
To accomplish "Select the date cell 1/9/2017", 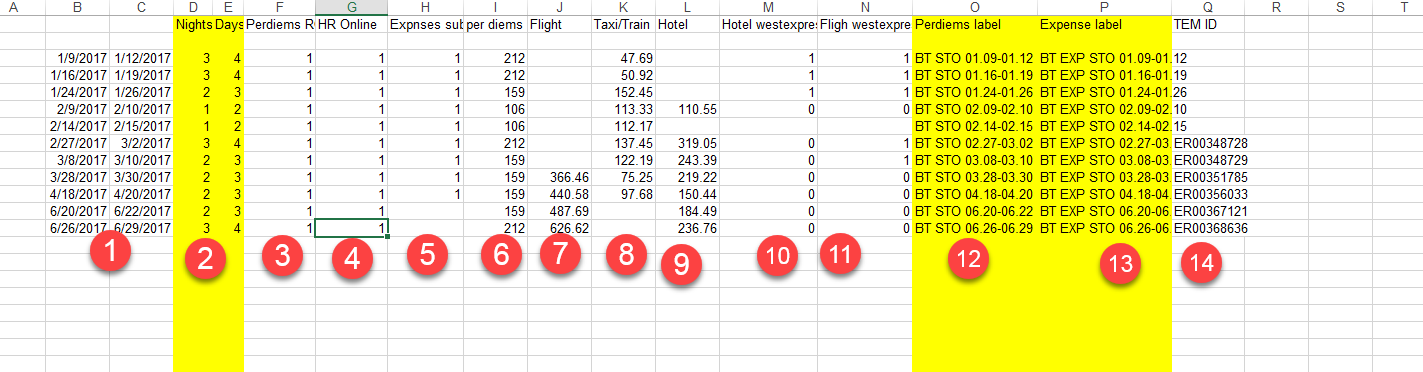I will [x=77, y=59].
